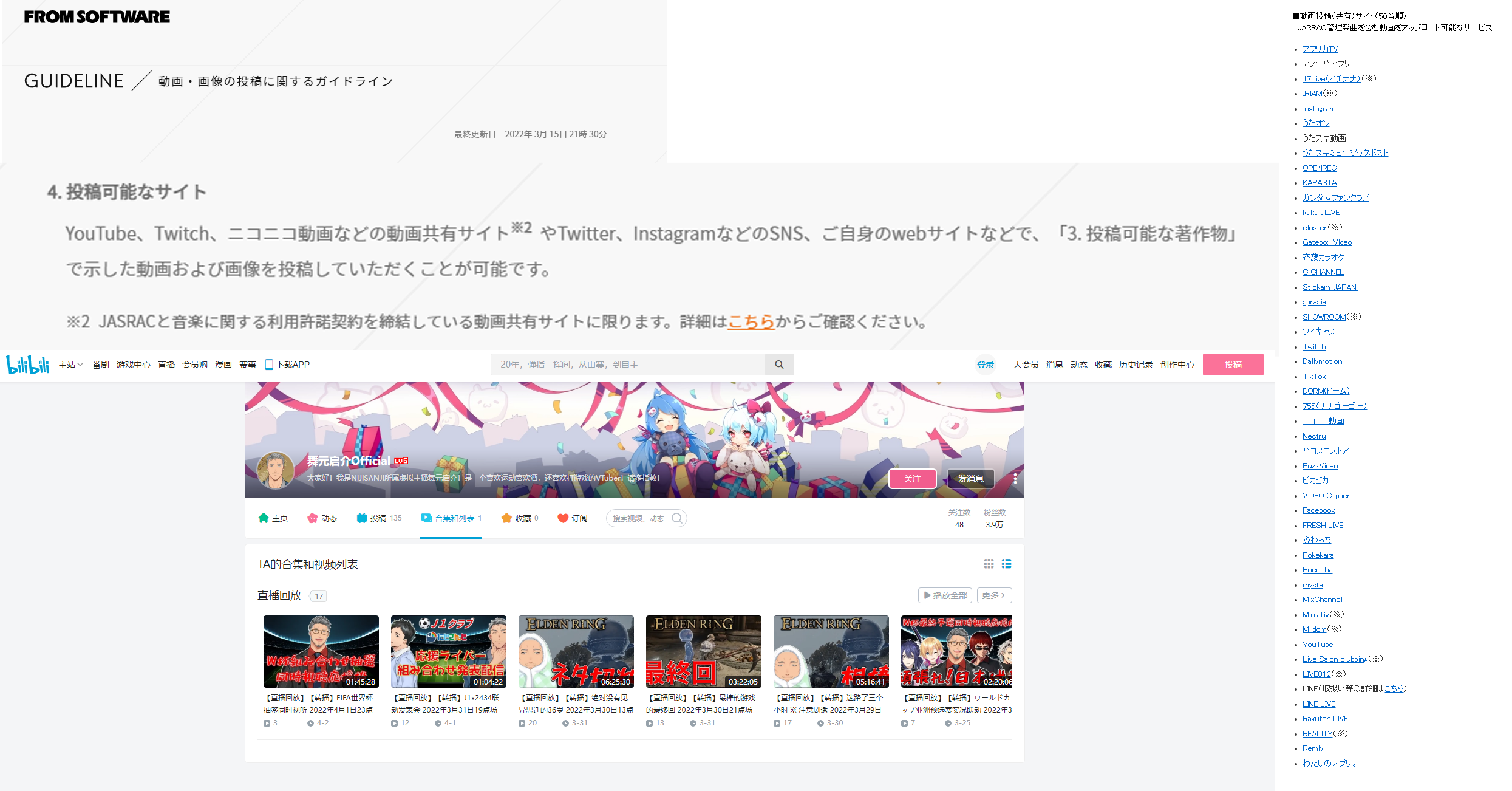The width and height of the screenshot is (1512, 791).
Task: Open 頑張れ日本 thumbnail 02:20:06
Action: click(956, 651)
